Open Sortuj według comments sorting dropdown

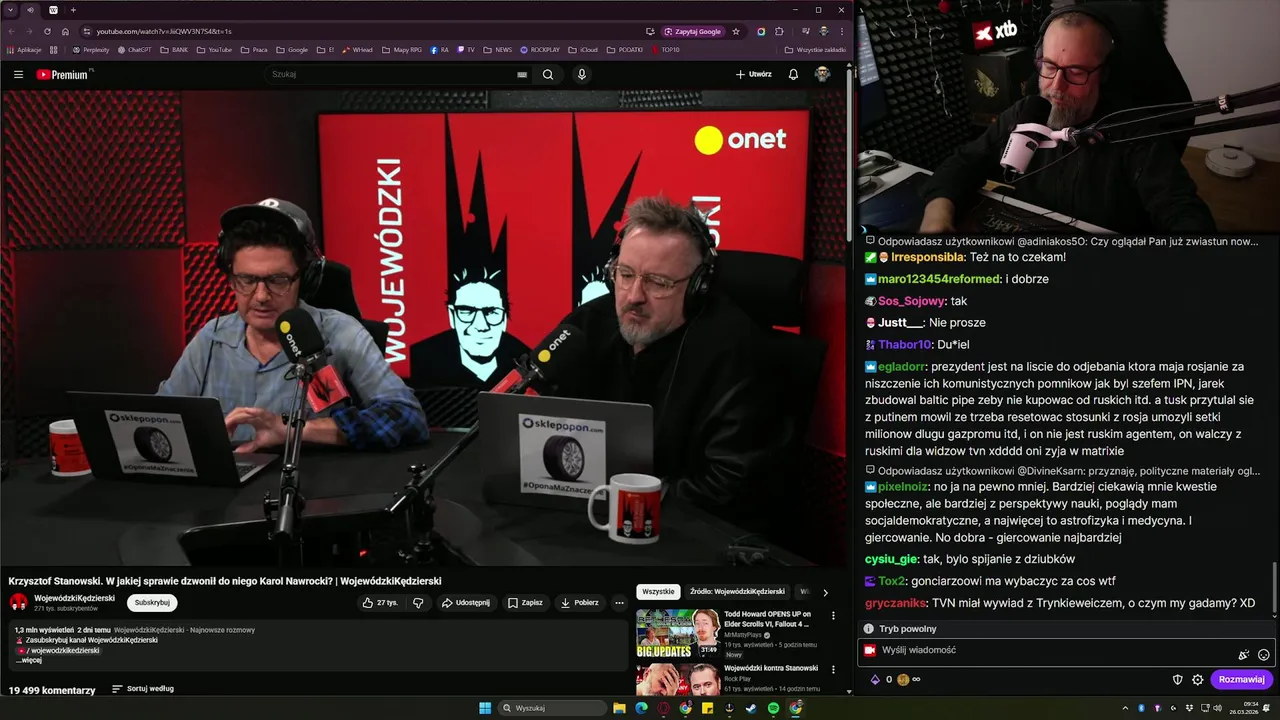[x=142, y=689]
